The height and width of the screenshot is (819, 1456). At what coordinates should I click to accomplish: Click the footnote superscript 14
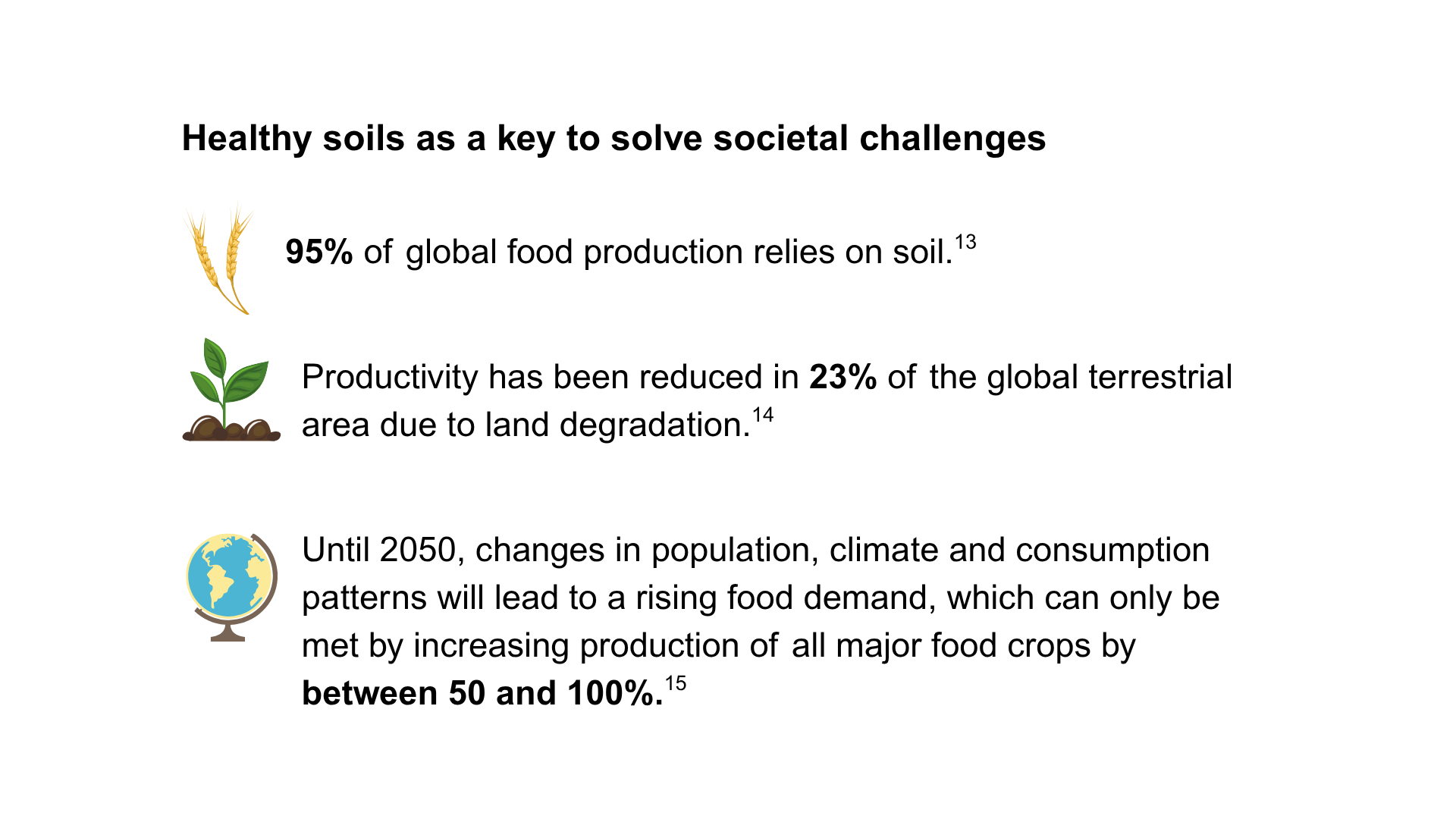click(763, 416)
